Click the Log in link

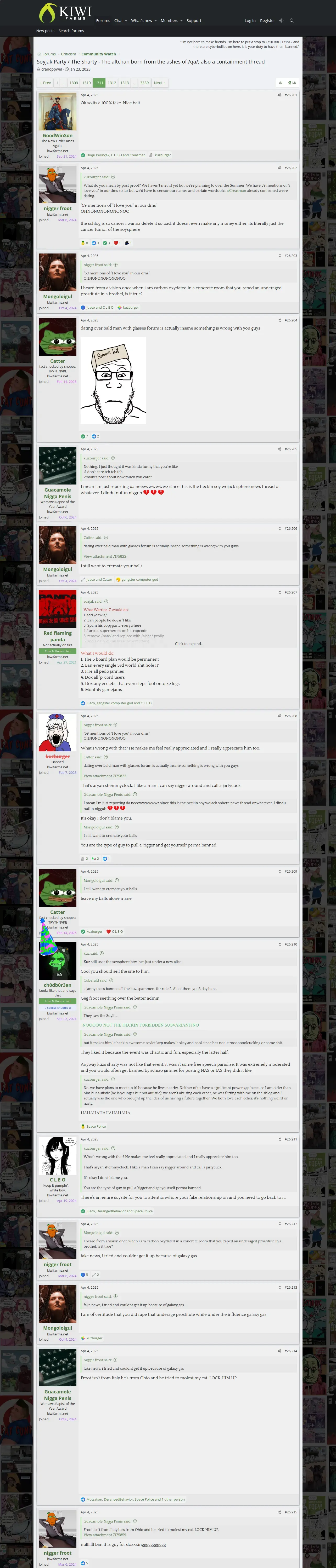(x=250, y=21)
